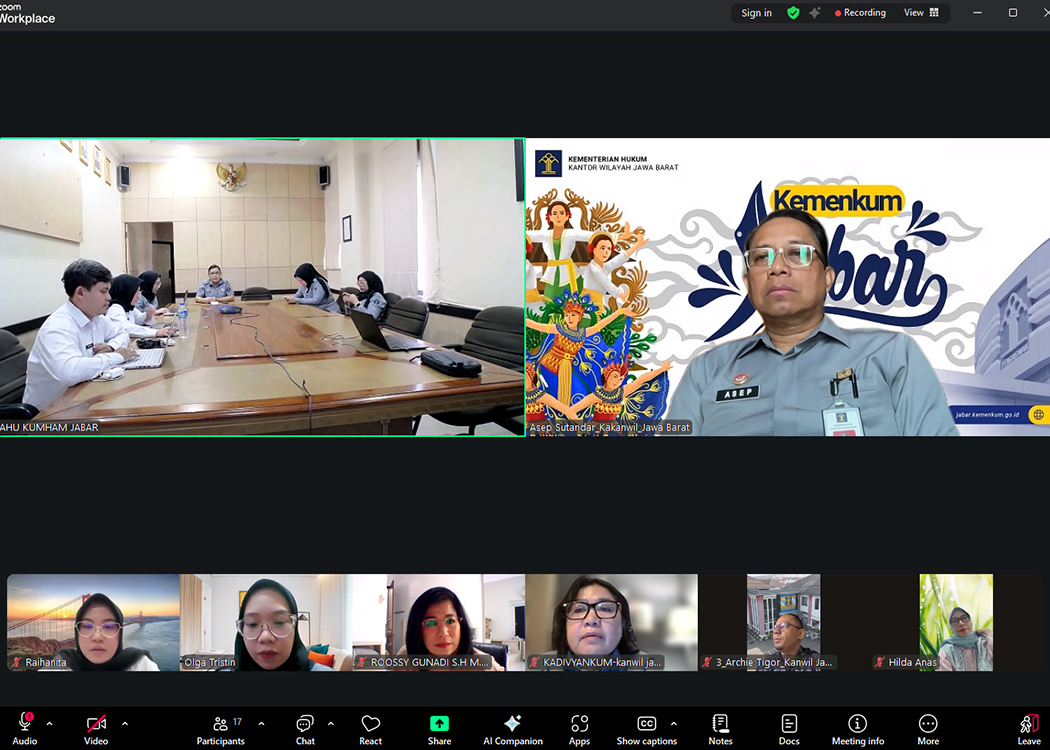Enable Show captions
Viewport: 1050px width, 750px height.
click(x=646, y=728)
